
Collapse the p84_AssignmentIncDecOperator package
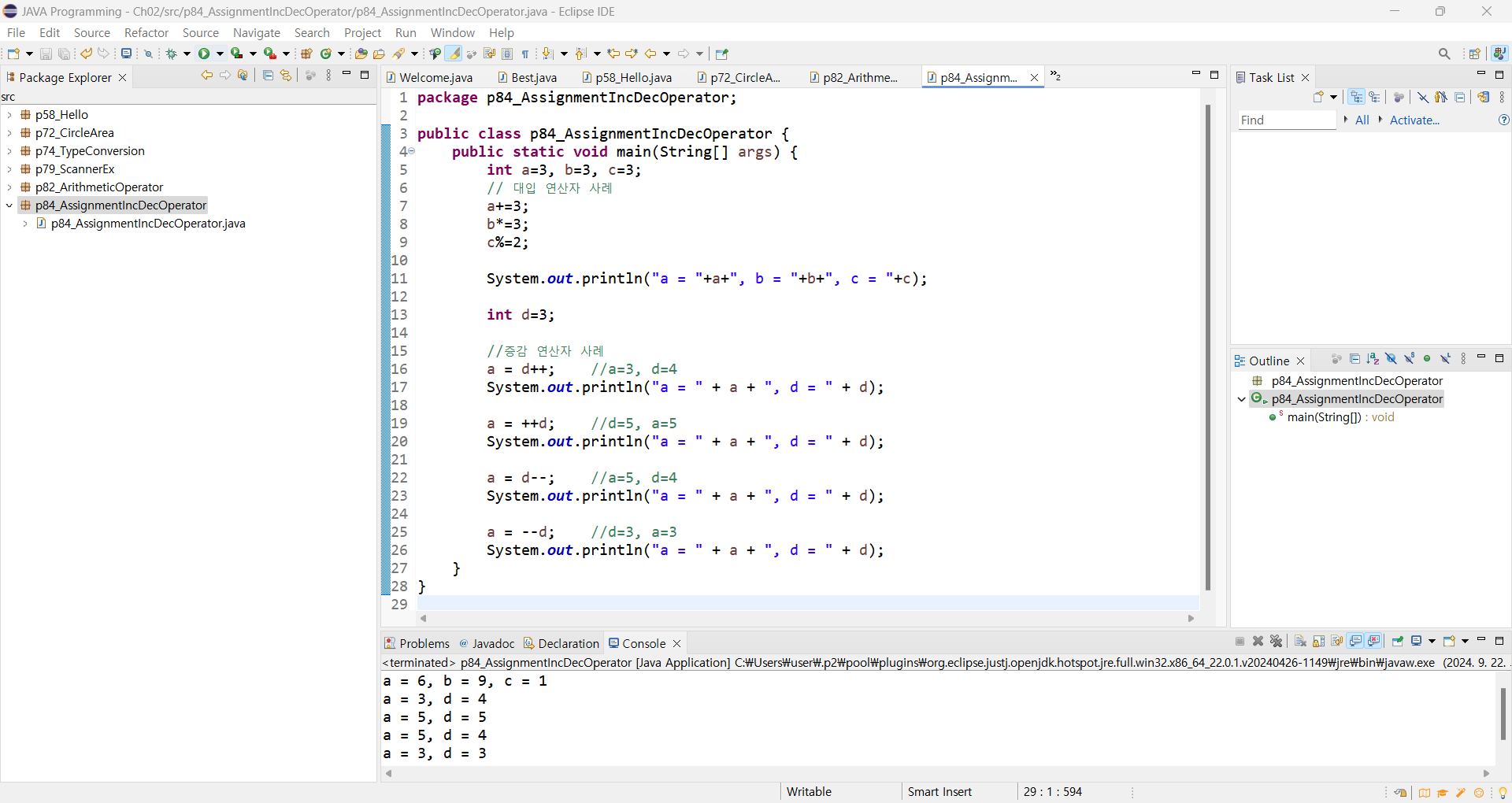[x=9, y=205]
